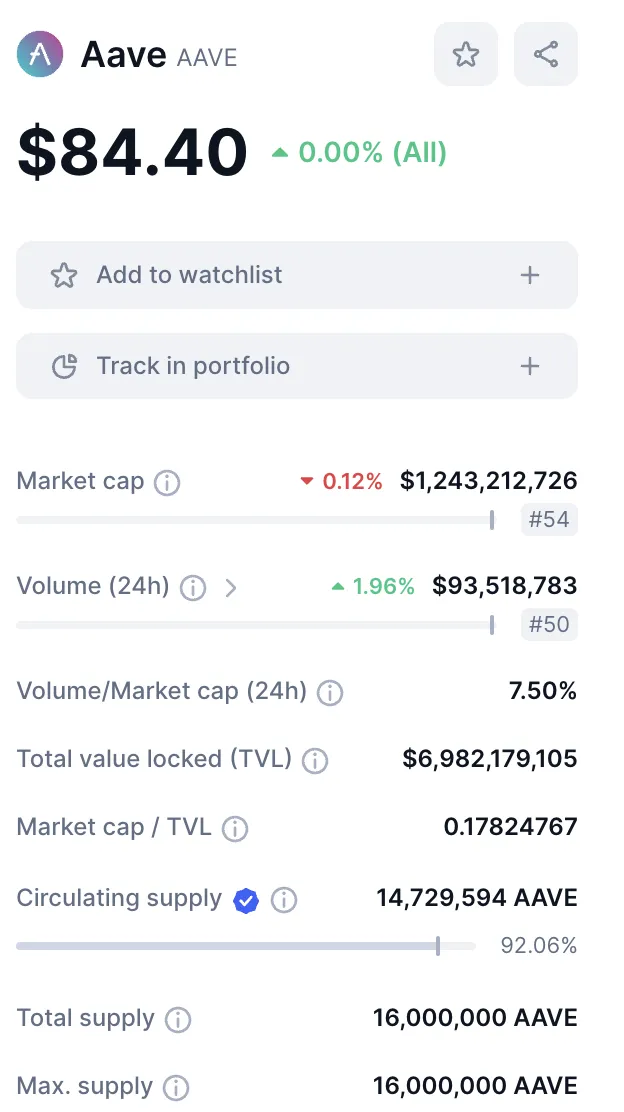This screenshot has height=1112, width=624.
Task: Click the star favorite icon button
Action: 466,54
